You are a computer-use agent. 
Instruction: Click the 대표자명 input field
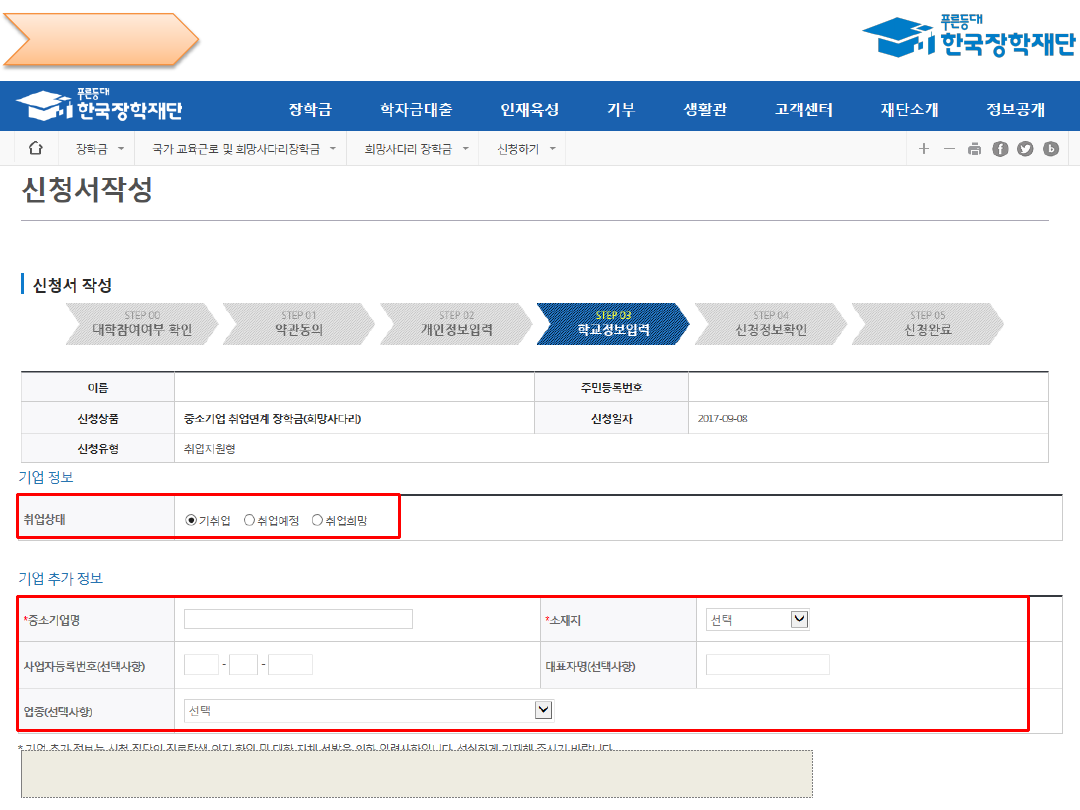pyautogui.click(x=767, y=665)
